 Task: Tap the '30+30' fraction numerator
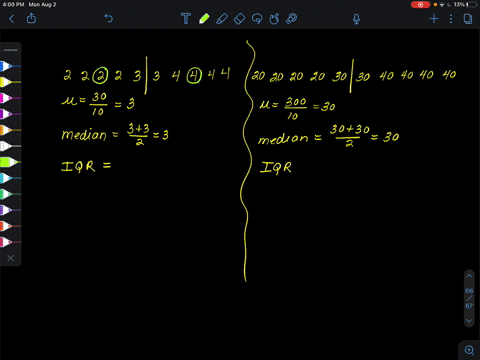pos(350,129)
